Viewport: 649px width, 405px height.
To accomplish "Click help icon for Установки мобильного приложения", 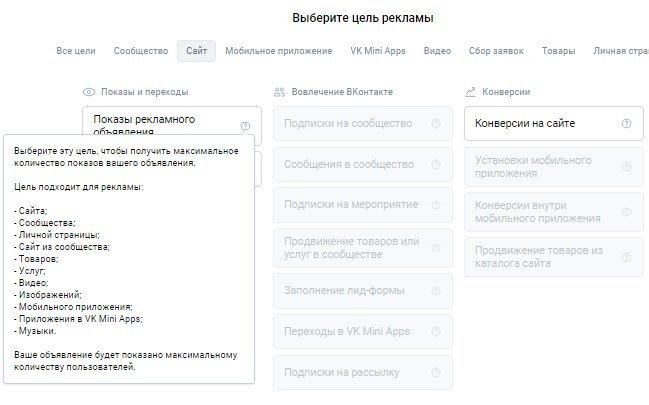I will pos(626,166).
